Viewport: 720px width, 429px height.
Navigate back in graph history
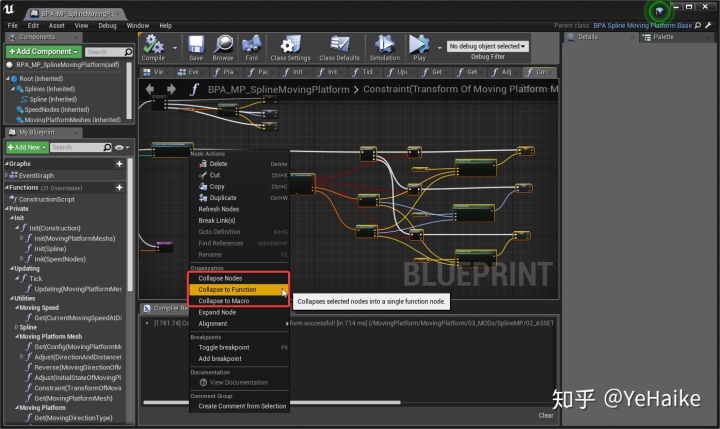point(150,89)
